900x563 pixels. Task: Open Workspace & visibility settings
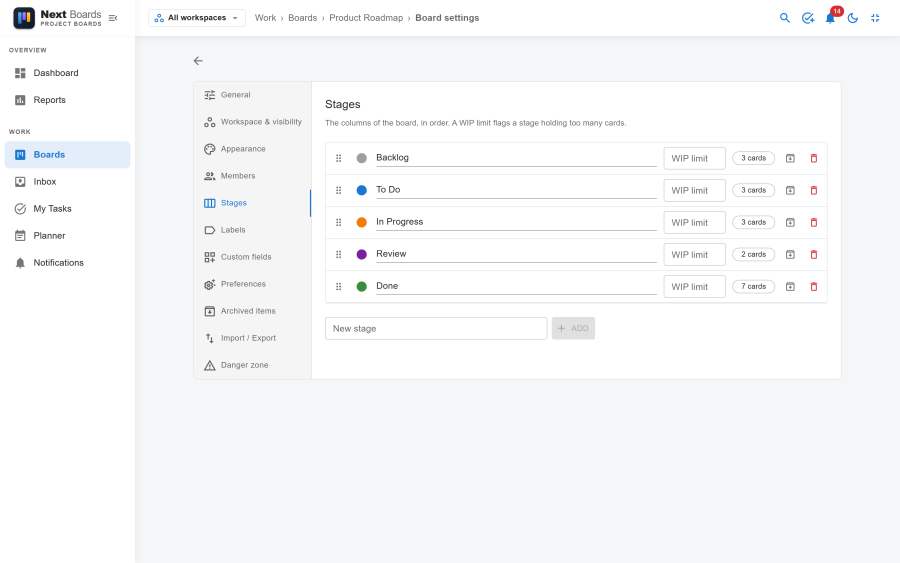(253, 122)
